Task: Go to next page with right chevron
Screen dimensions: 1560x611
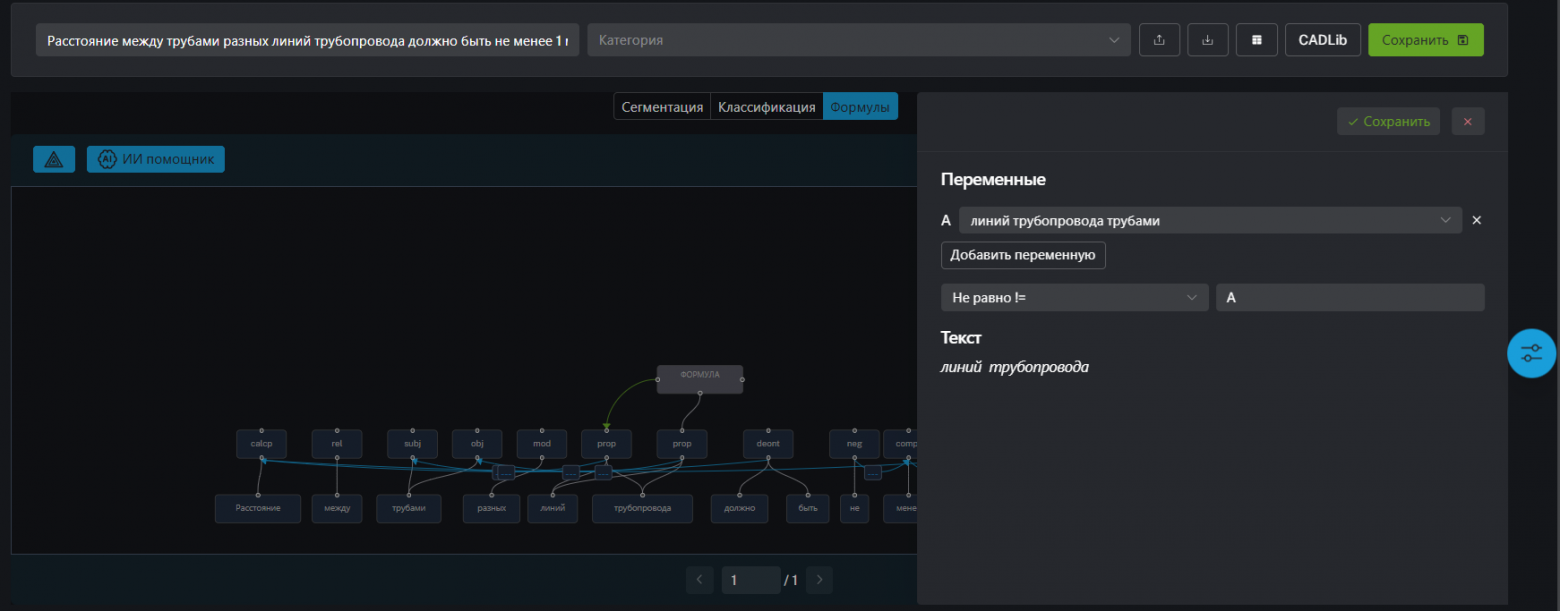Action: point(820,580)
